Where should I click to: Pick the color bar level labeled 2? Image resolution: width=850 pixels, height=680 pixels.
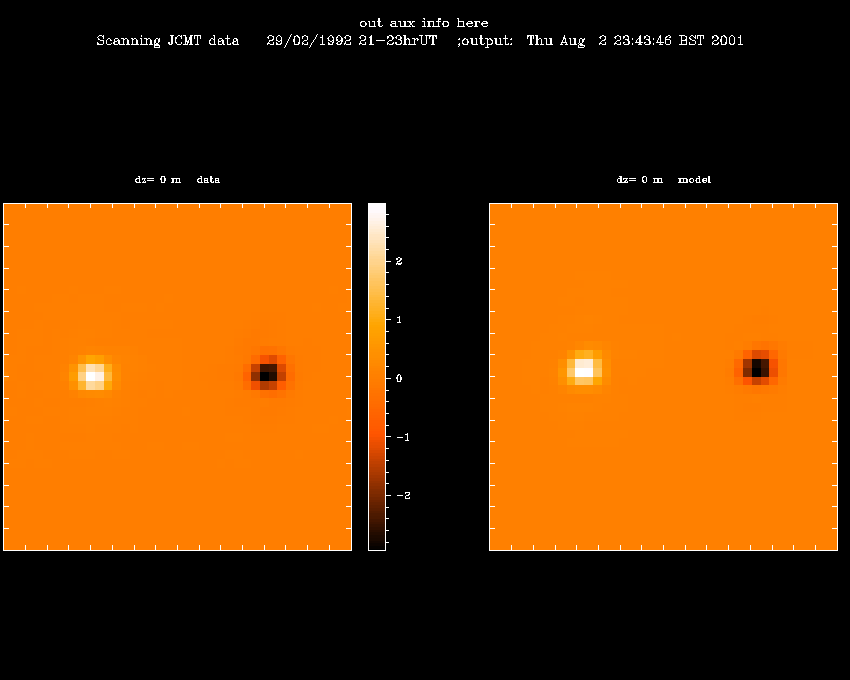[377, 261]
